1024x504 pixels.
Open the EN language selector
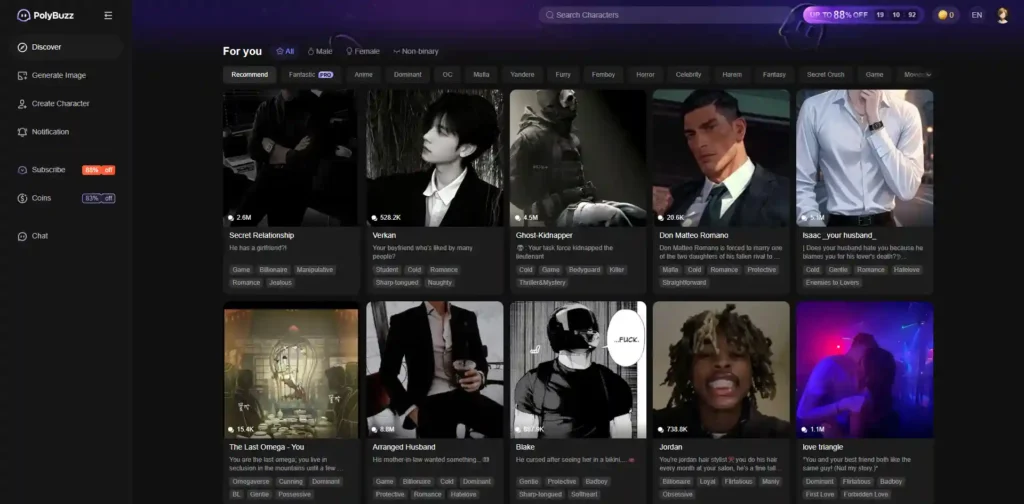(x=976, y=15)
